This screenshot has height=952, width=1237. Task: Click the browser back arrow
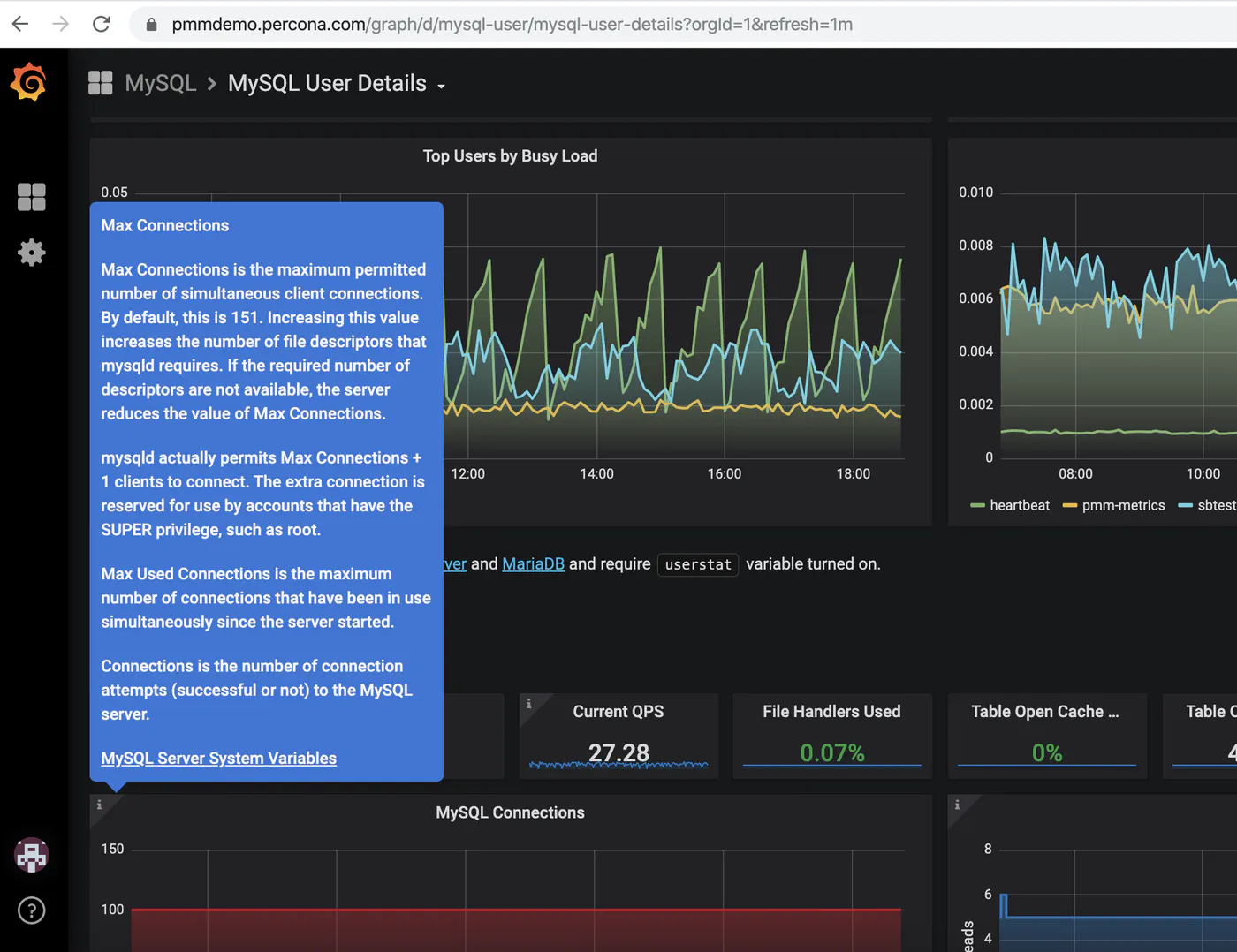point(20,24)
